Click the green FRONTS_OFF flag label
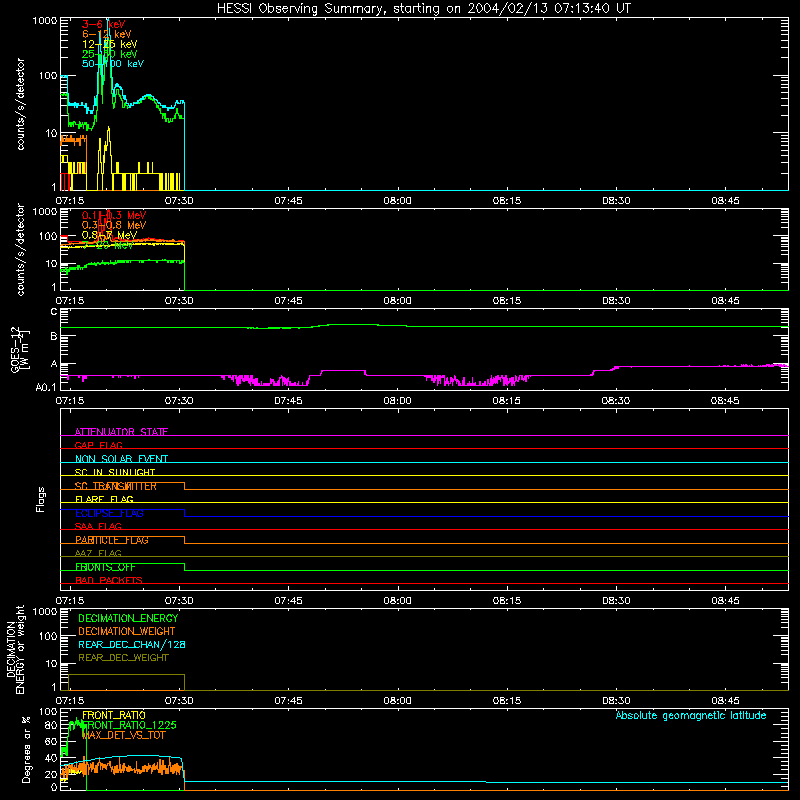Viewport: 800px width, 800px height. point(105,567)
